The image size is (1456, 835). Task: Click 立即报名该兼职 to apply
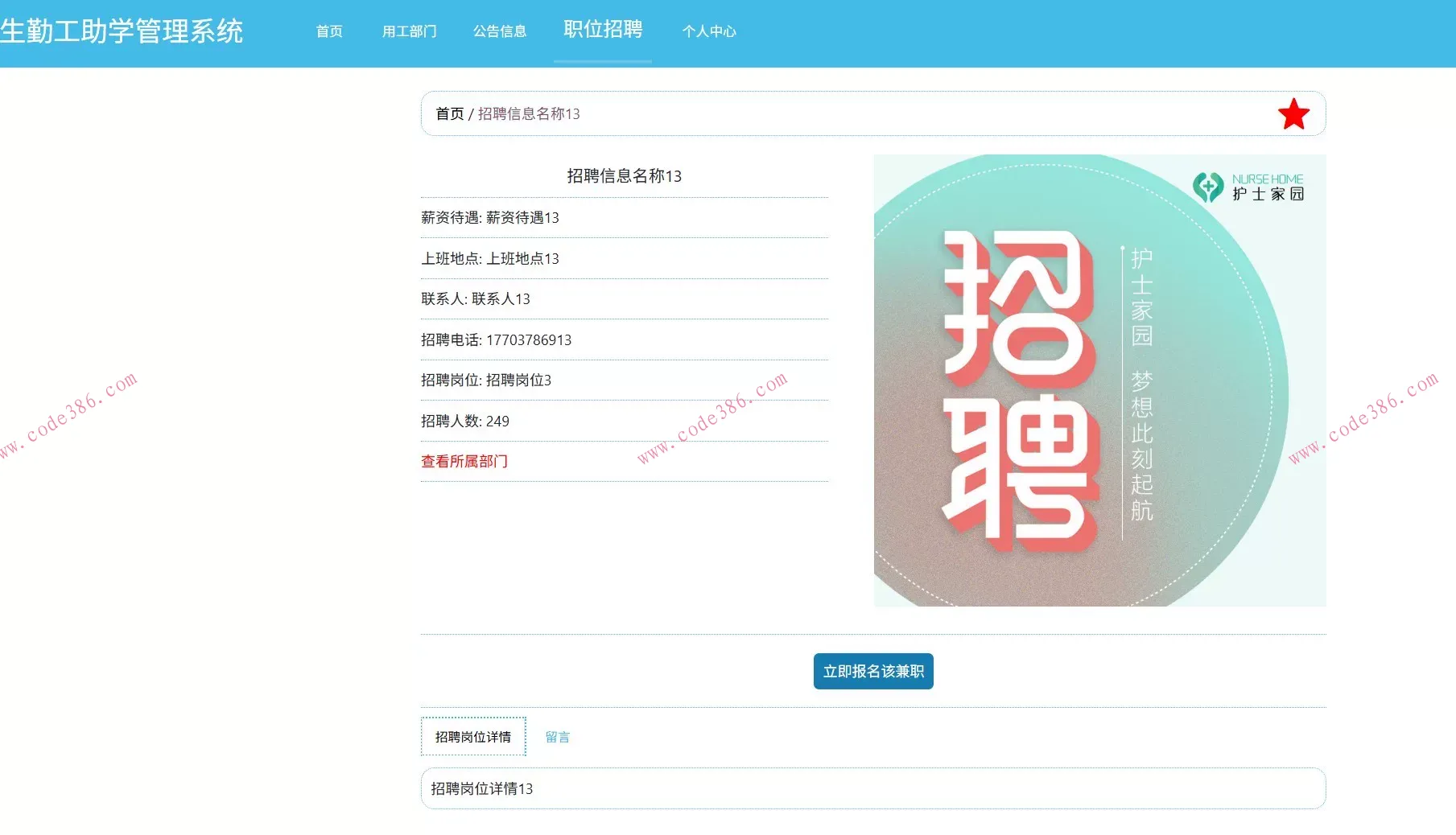[x=872, y=671]
